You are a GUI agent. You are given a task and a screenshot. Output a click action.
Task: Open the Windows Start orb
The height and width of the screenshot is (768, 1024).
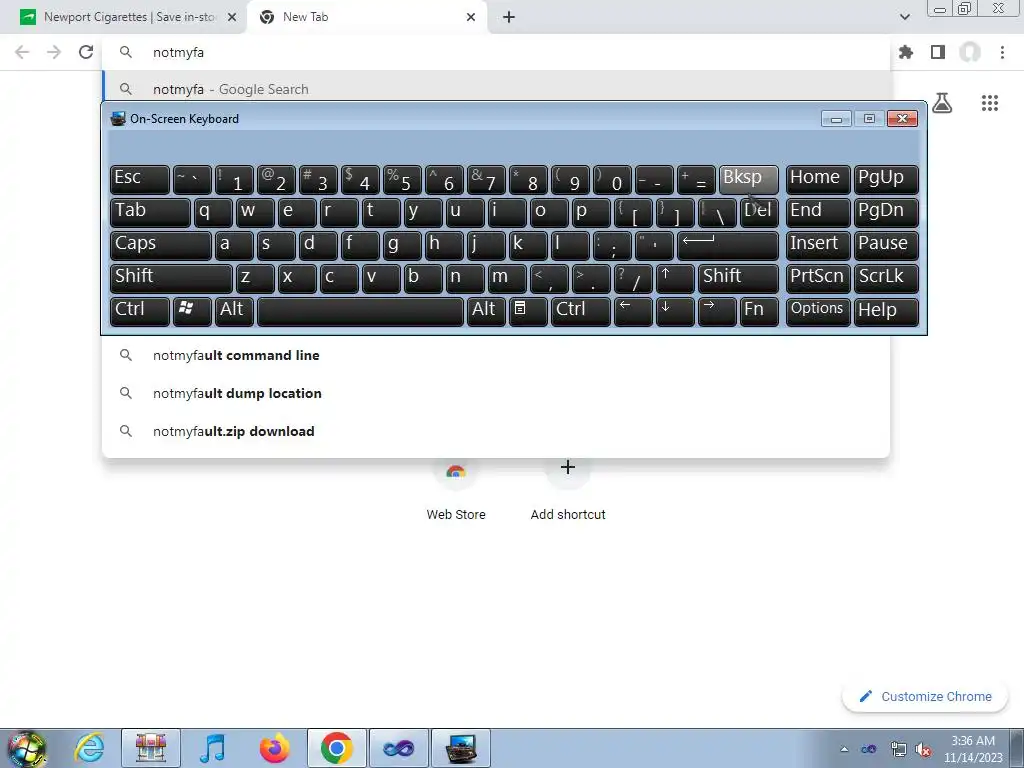click(26, 748)
